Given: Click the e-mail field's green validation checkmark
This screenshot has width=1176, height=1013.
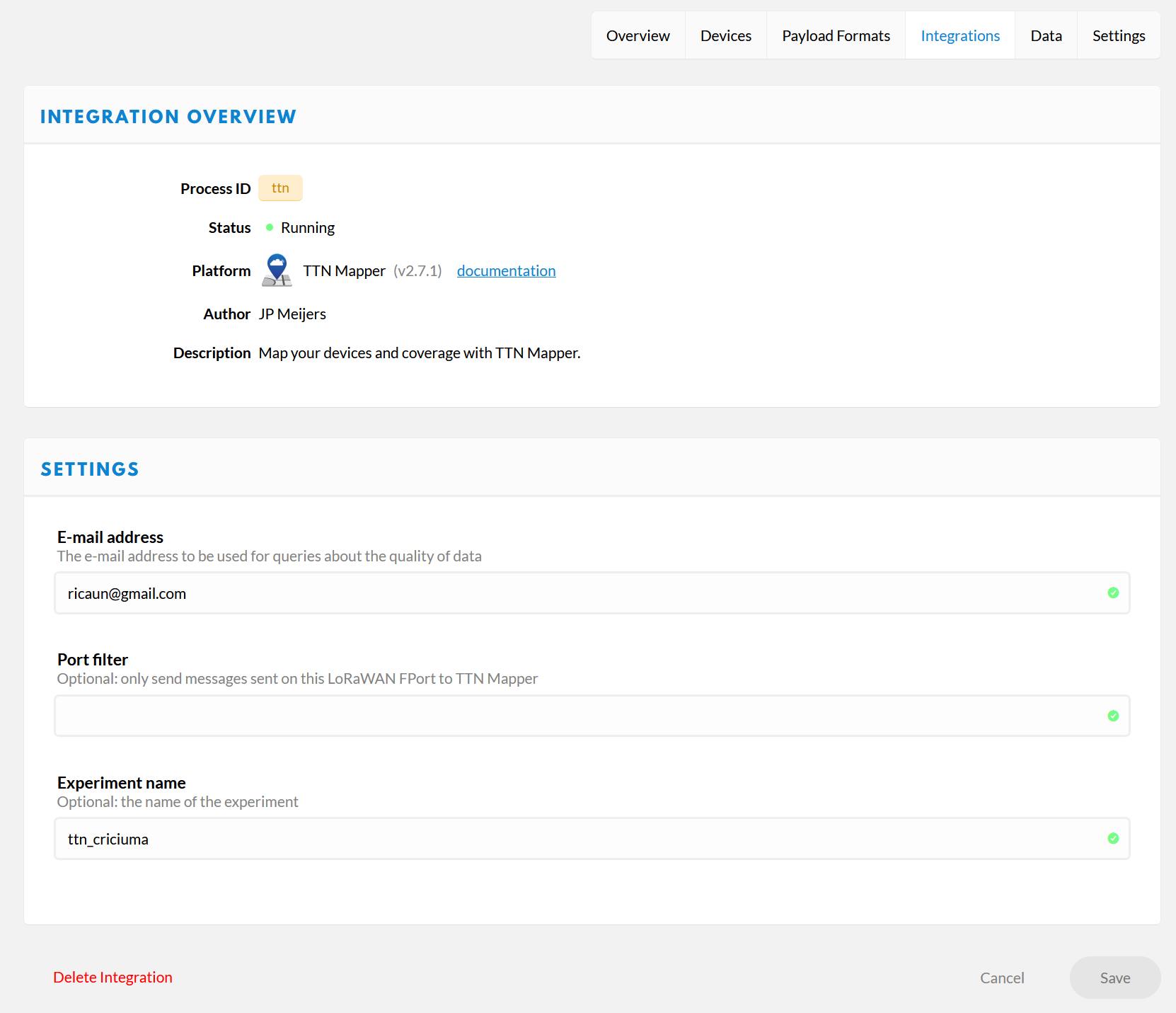Looking at the screenshot, I should click(x=1113, y=593).
